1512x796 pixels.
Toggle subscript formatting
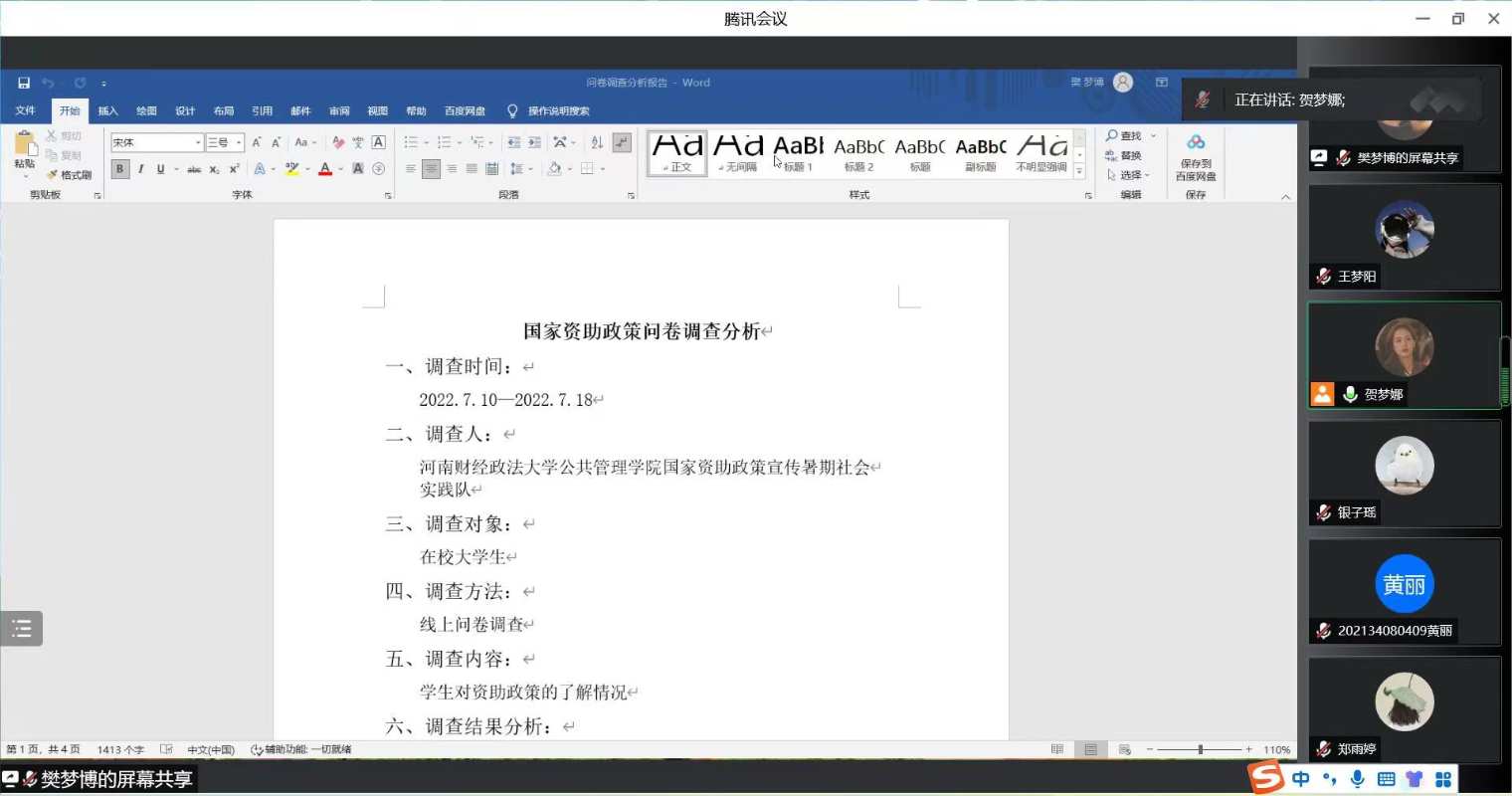tap(214, 169)
